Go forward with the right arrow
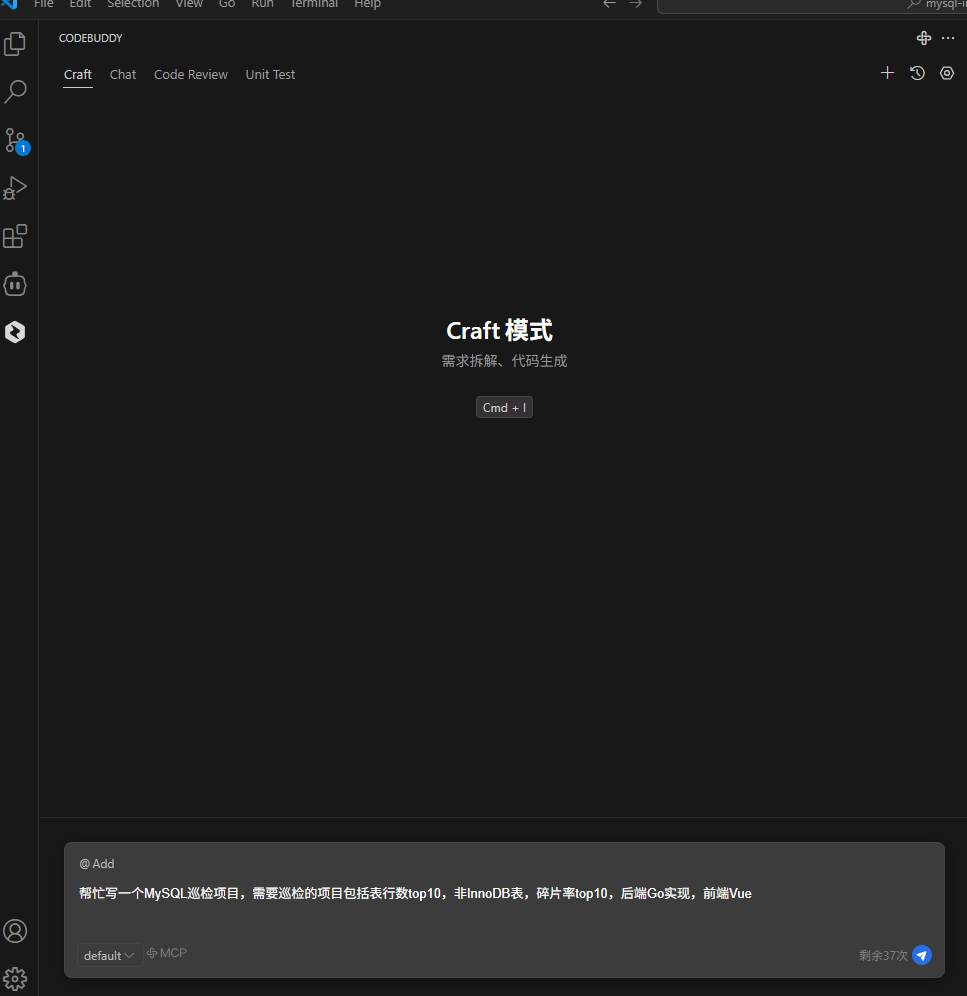This screenshot has width=967, height=996. point(635,4)
